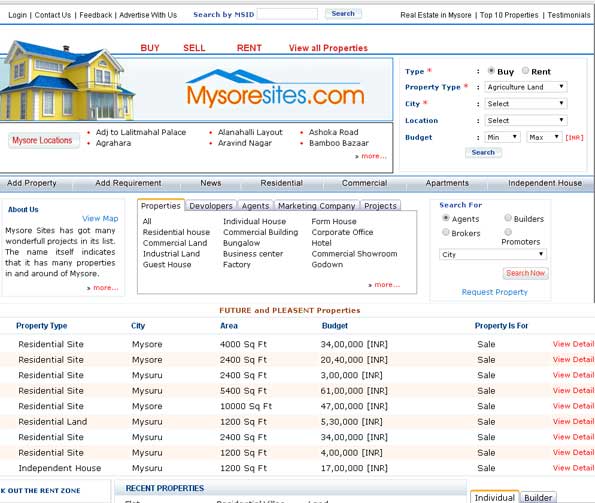Open the Property Type dropdown
The image size is (595, 503).
click(526, 87)
